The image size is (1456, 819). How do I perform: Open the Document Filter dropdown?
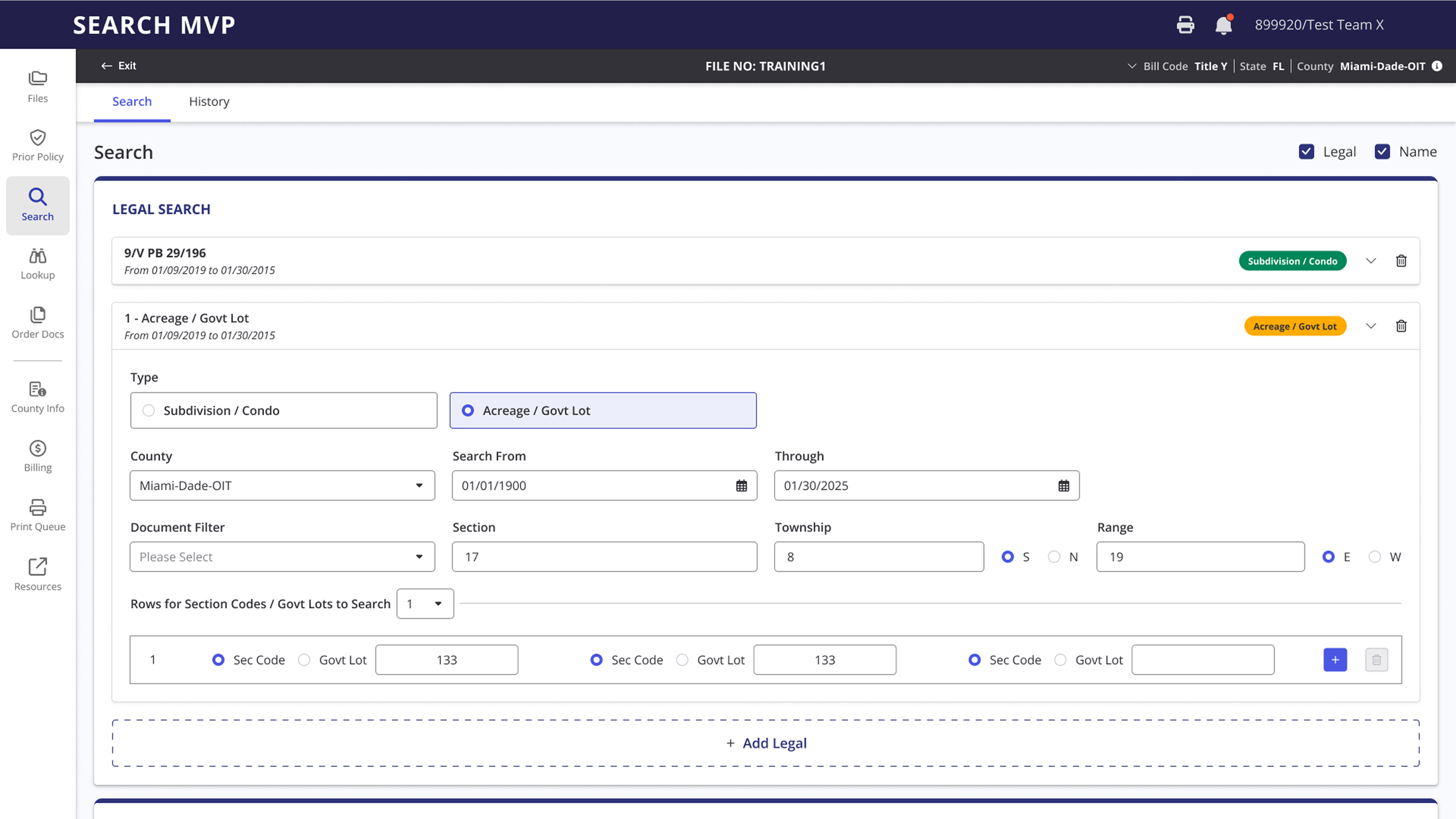point(282,557)
